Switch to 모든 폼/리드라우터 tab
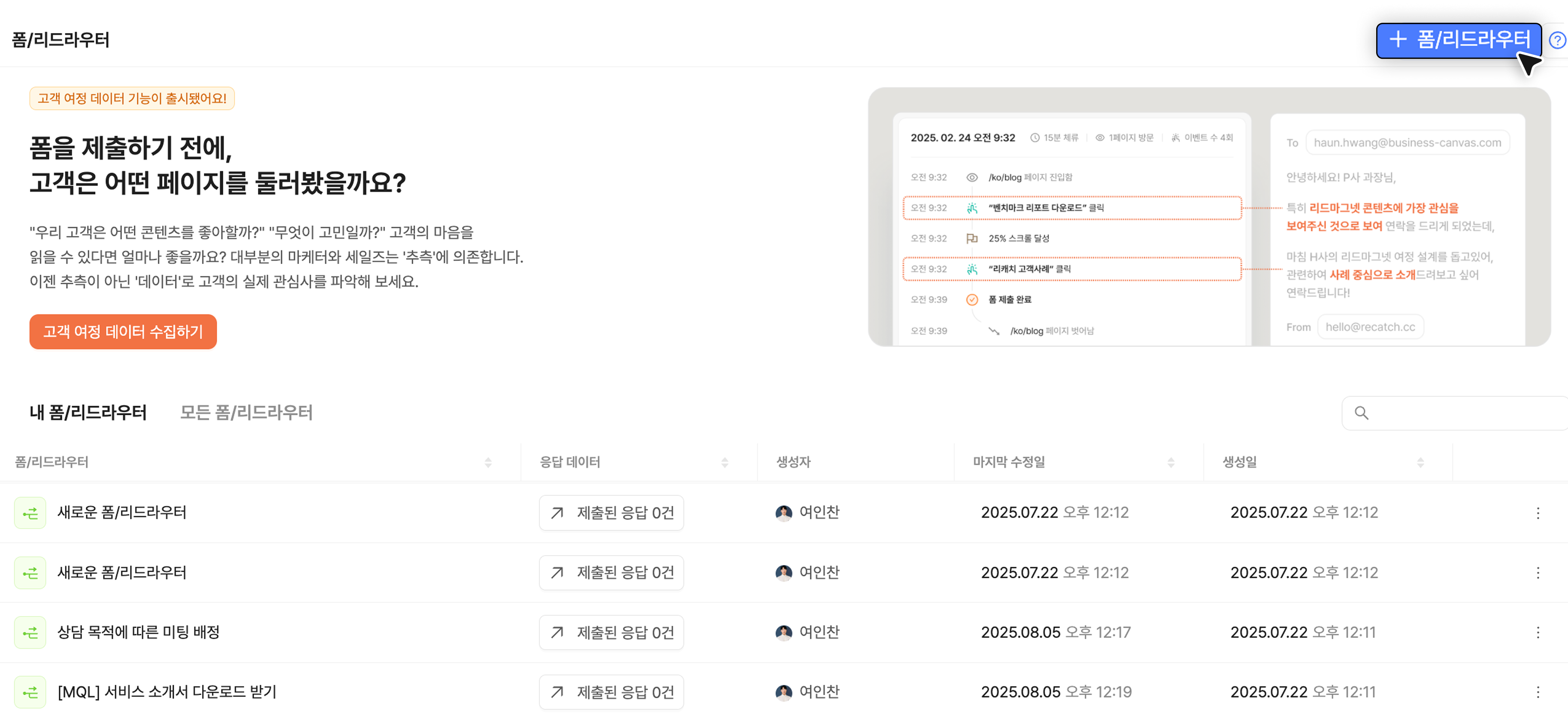The width and height of the screenshot is (1568, 717). point(246,413)
